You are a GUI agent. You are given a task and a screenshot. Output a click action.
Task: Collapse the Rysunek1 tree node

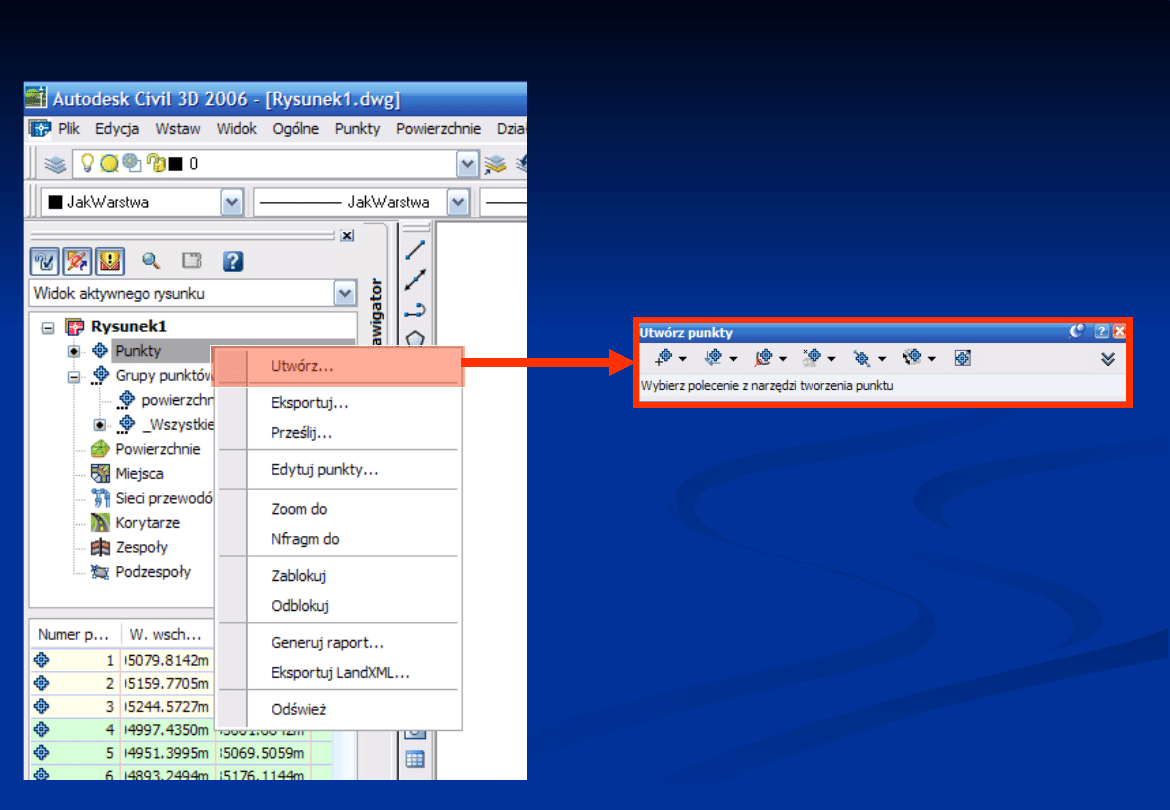[x=48, y=327]
